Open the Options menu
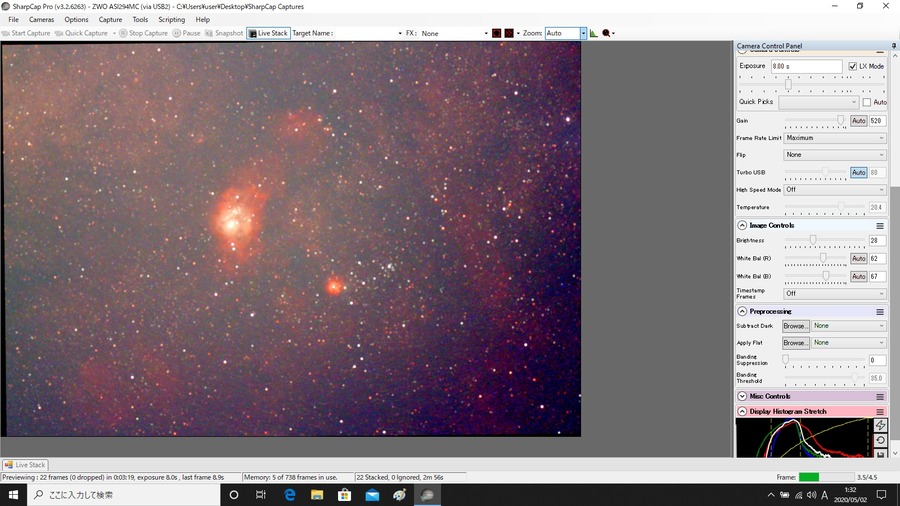 [76, 20]
